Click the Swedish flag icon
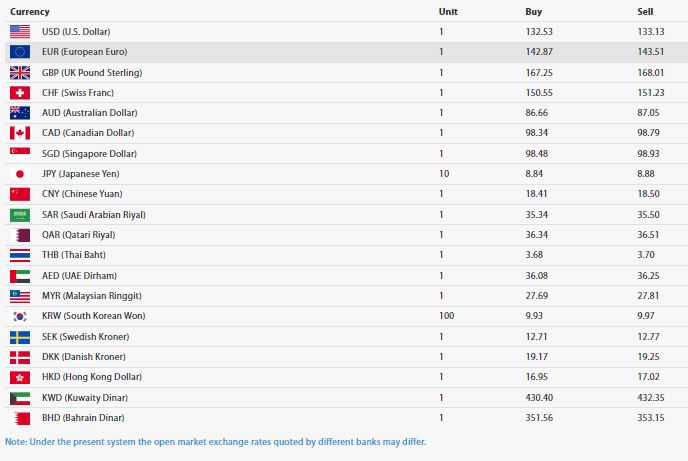The width and height of the screenshot is (688, 461). 20,337
